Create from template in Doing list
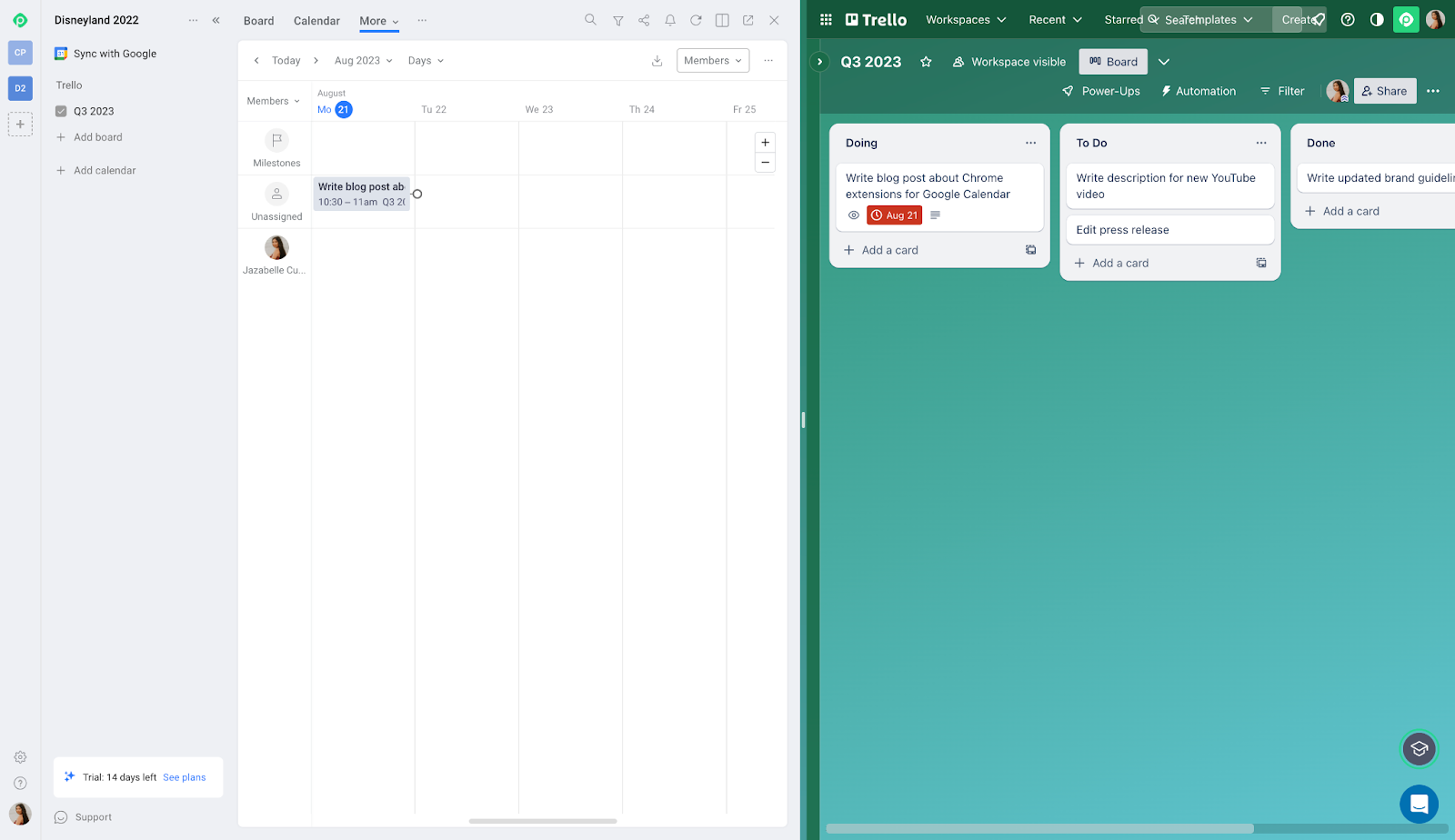Screen dimensions: 1455x840 (x=1030, y=250)
